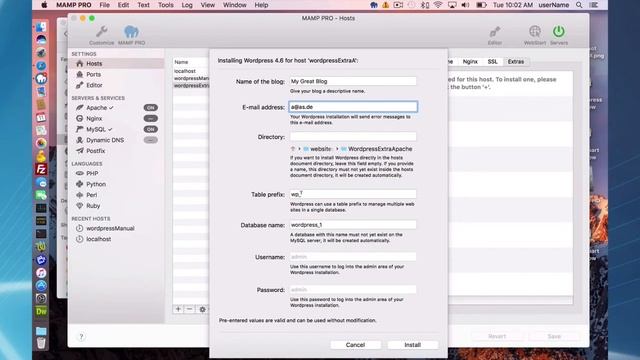Toggle the MySQL ON switch

tap(151, 129)
